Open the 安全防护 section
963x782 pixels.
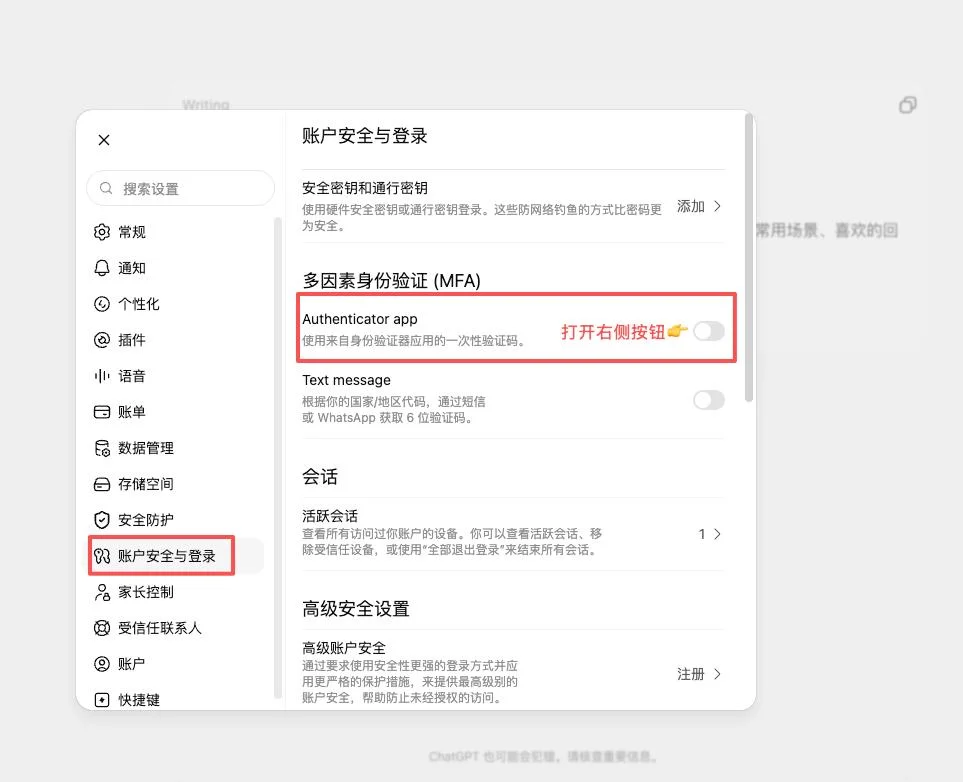(178, 520)
